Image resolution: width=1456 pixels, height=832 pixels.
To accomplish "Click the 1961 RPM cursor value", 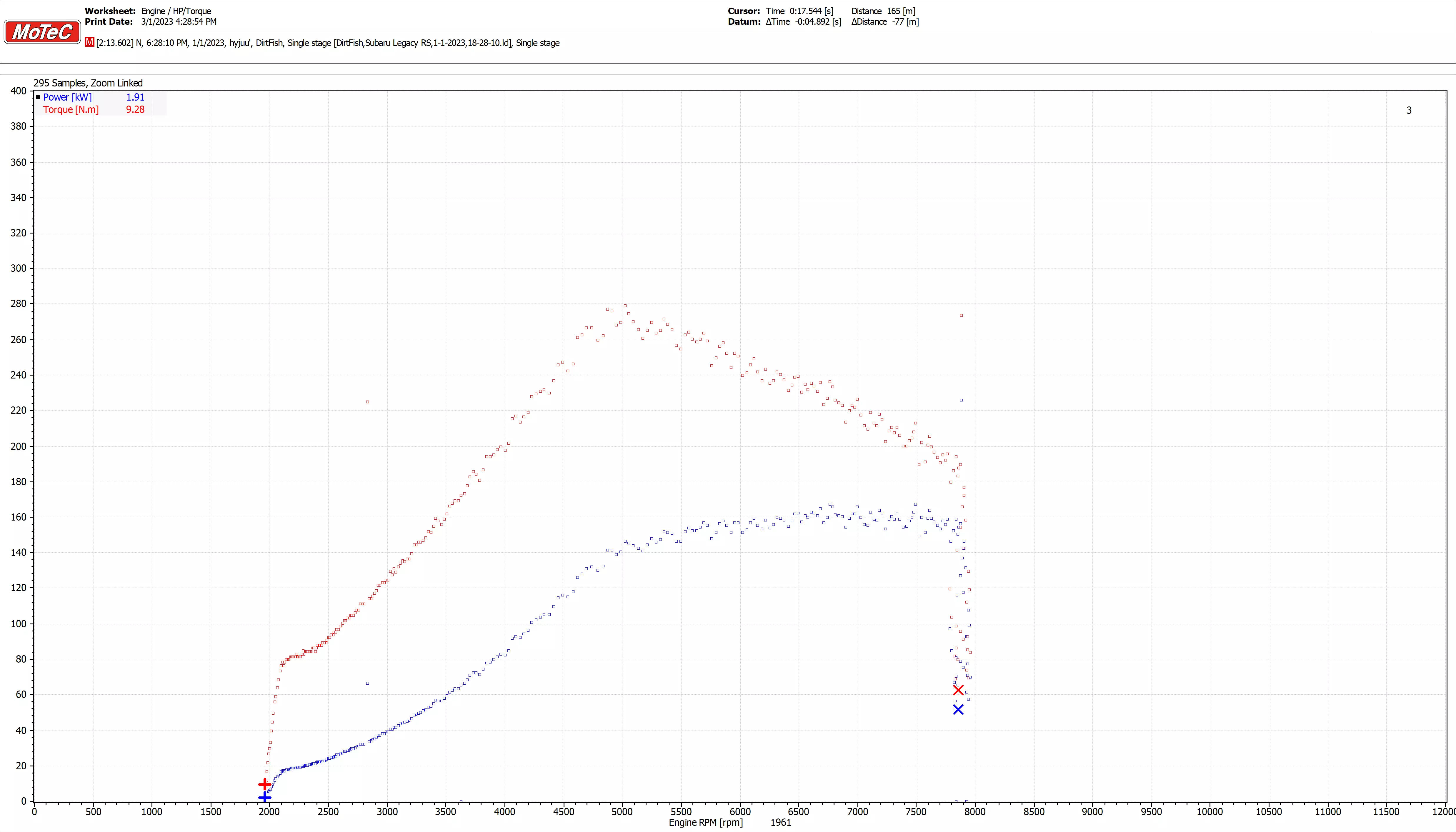I will pyautogui.click(x=780, y=822).
